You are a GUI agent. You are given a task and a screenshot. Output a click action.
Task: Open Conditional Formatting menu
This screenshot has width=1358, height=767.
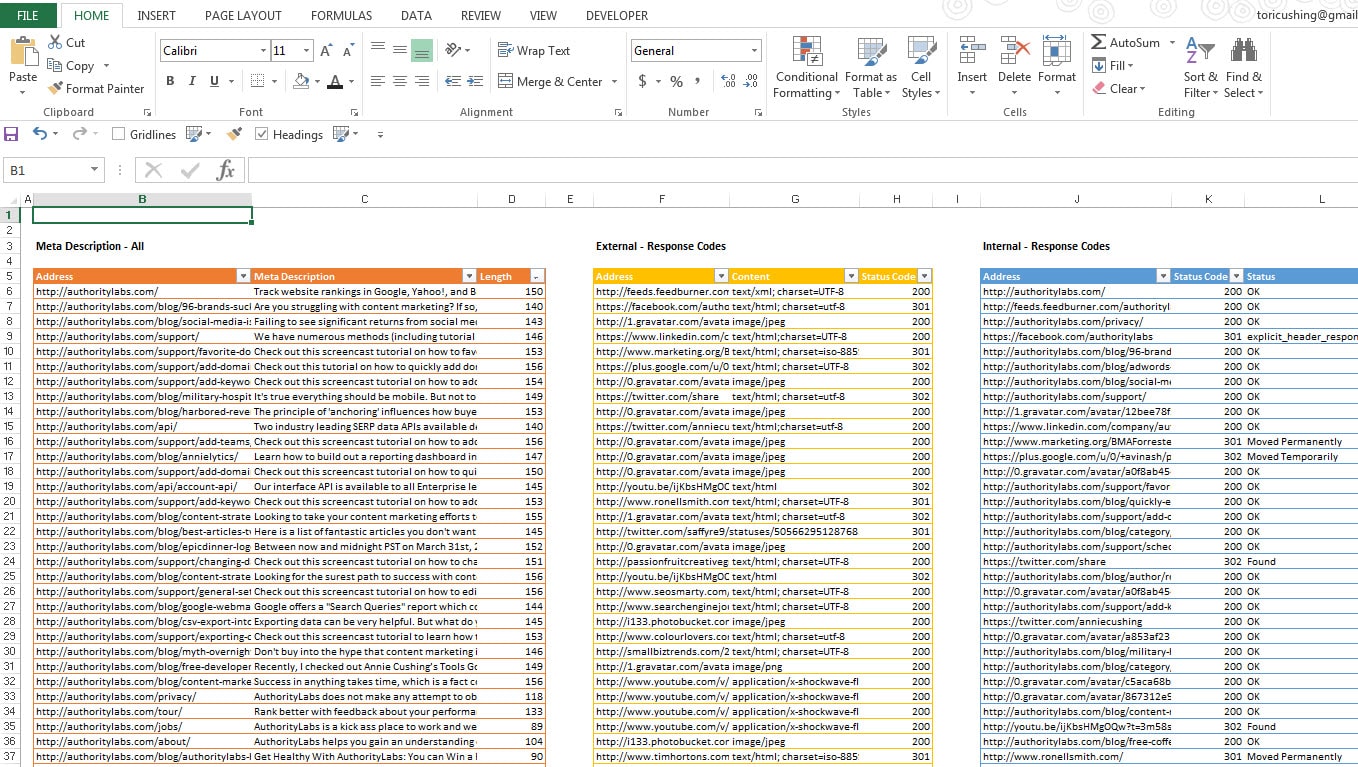coord(806,68)
